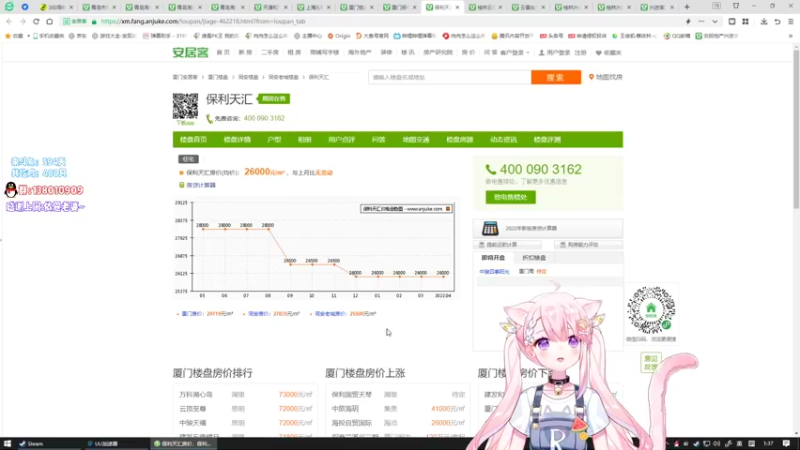Click the 安居客 site logo
This screenshot has width=800, height=450.
pyautogui.click(x=190, y=53)
